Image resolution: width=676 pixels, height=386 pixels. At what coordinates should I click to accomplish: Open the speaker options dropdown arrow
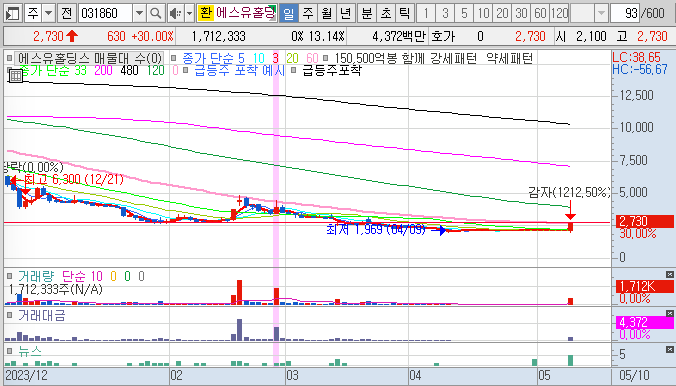point(189,13)
